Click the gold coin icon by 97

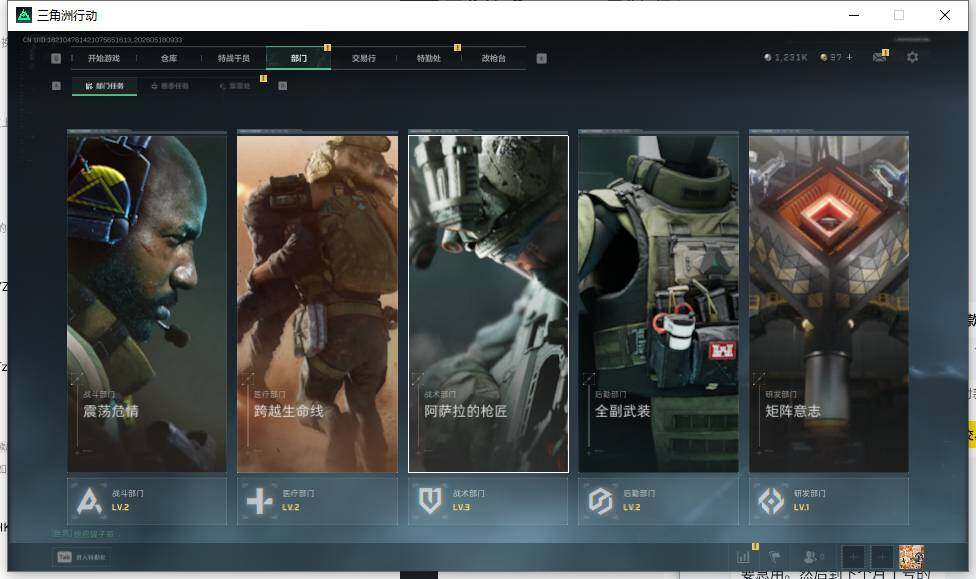[x=824, y=57]
